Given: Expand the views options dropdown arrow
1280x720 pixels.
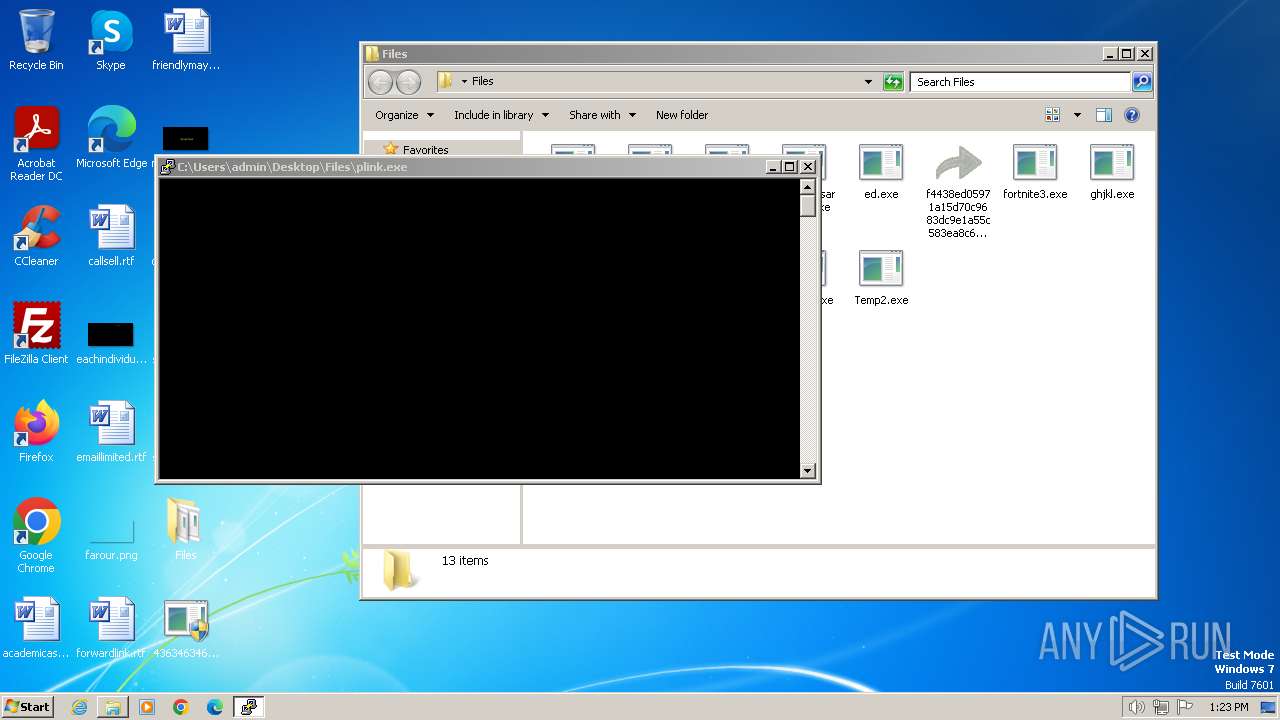Looking at the screenshot, I should [x=1077, y=115].
